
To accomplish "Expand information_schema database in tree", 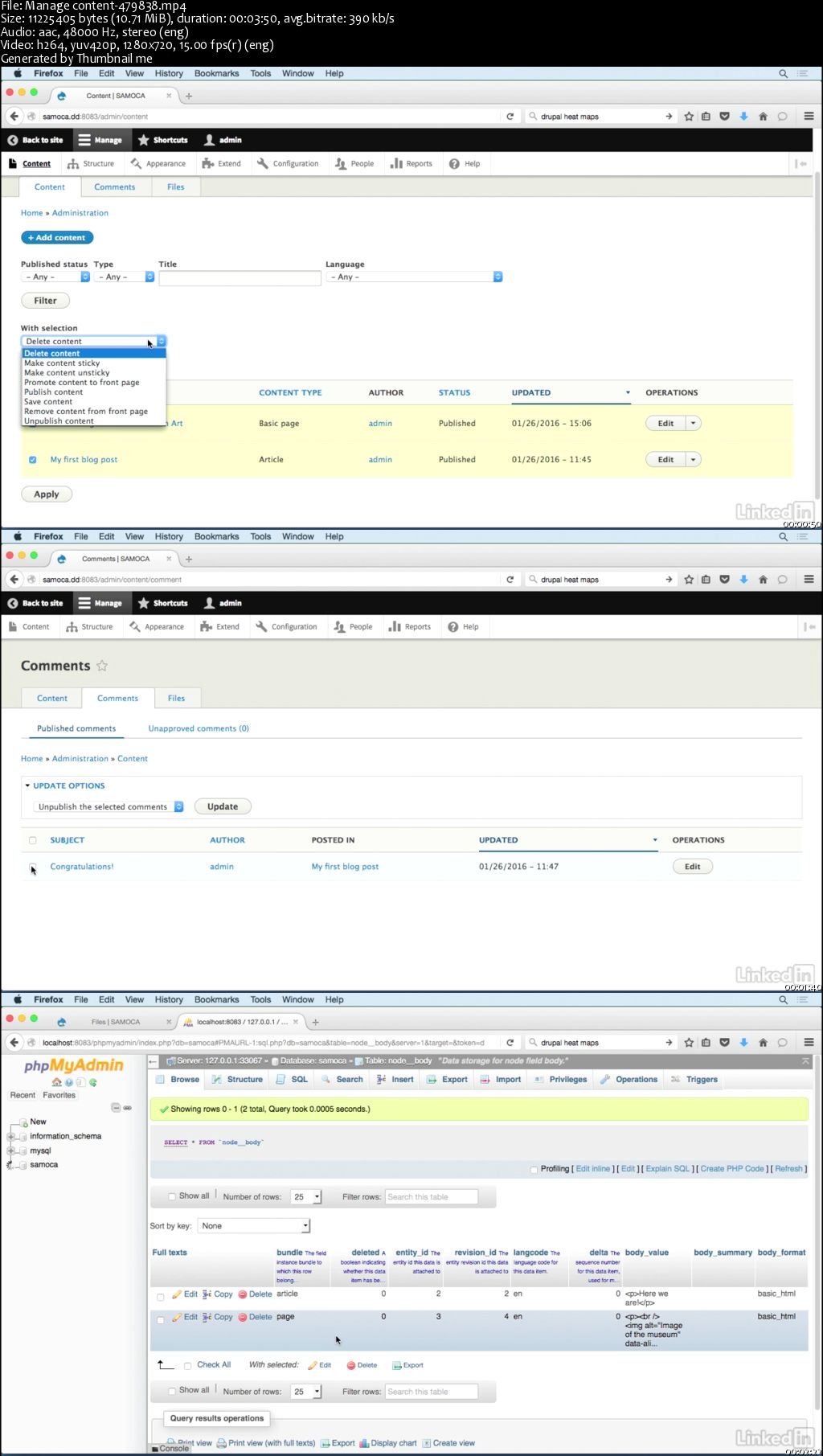I will 10,1136.
